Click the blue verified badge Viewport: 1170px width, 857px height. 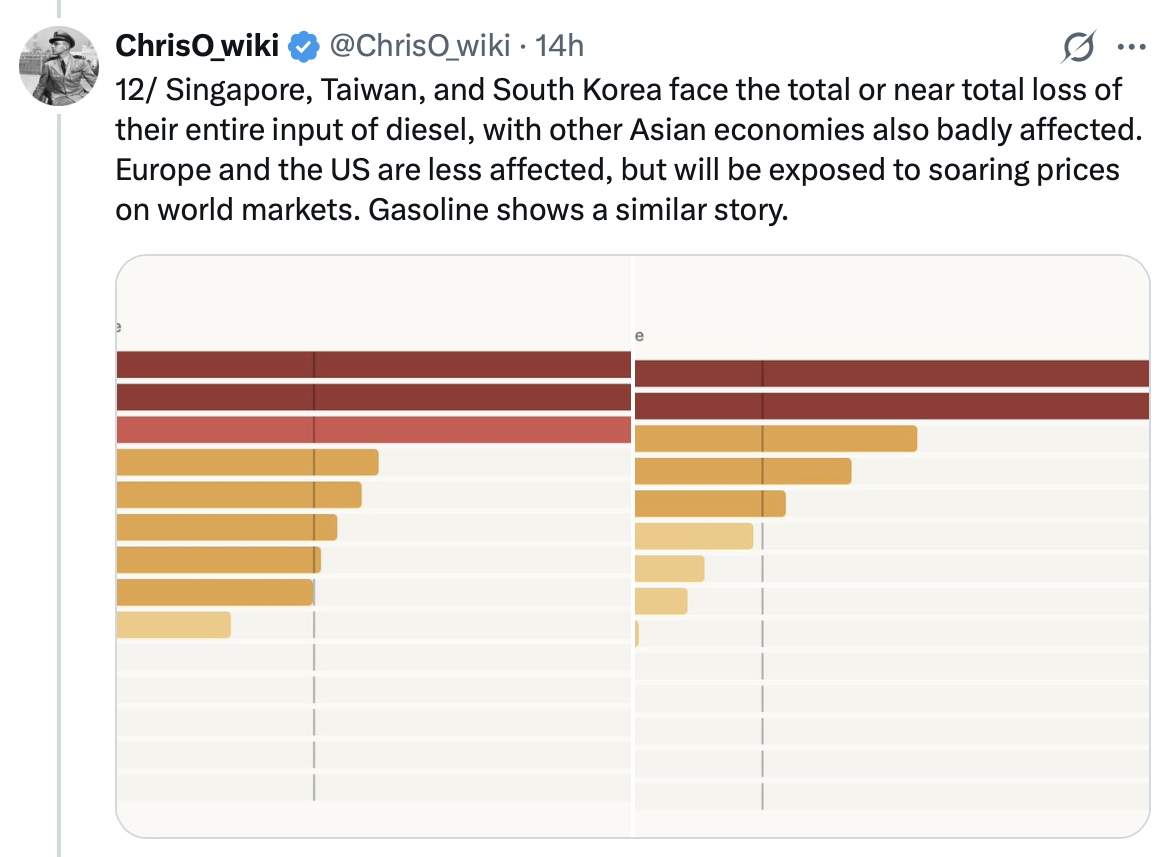pos(304,46)
